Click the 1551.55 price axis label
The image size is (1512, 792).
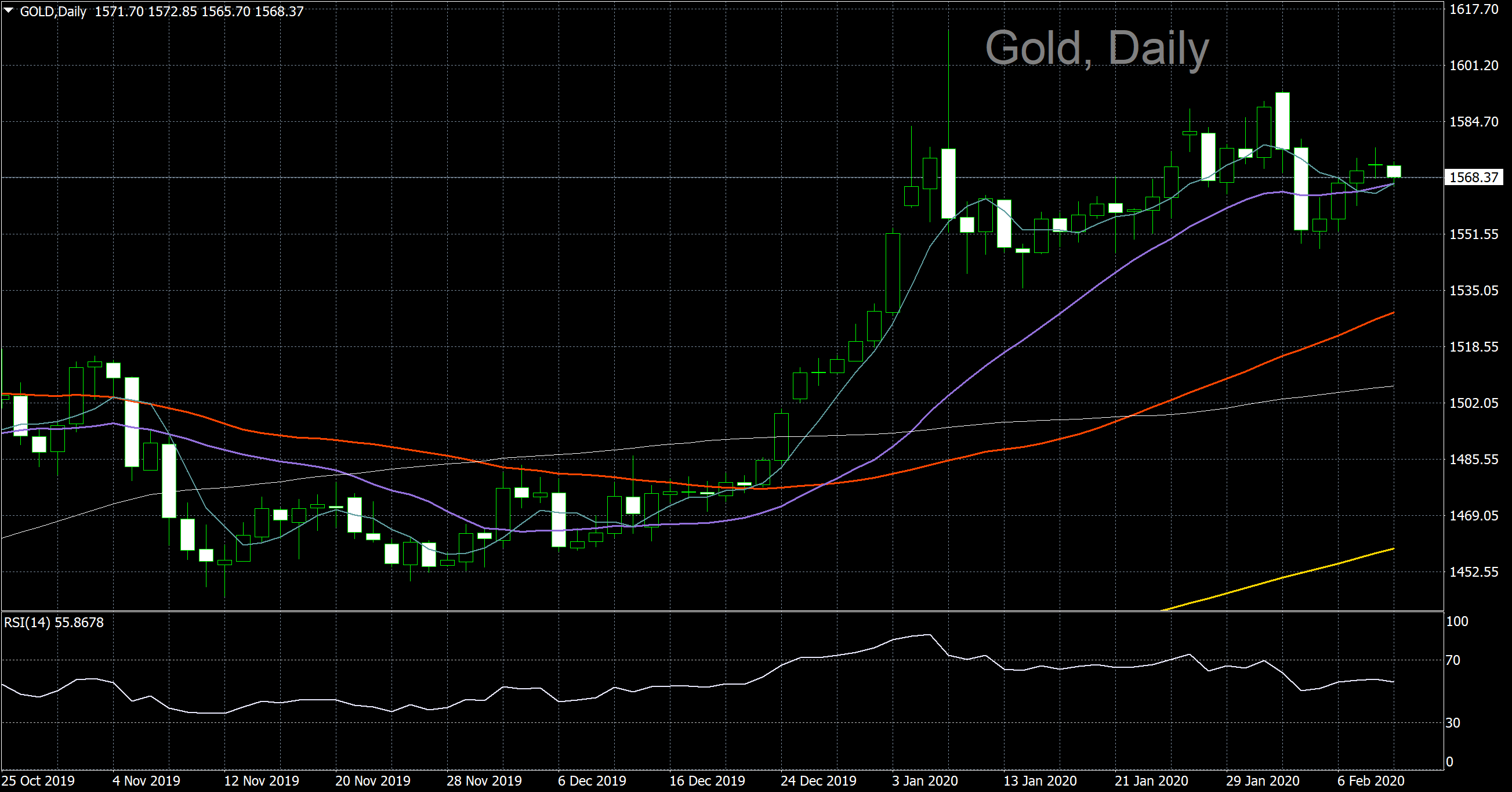1474,234
